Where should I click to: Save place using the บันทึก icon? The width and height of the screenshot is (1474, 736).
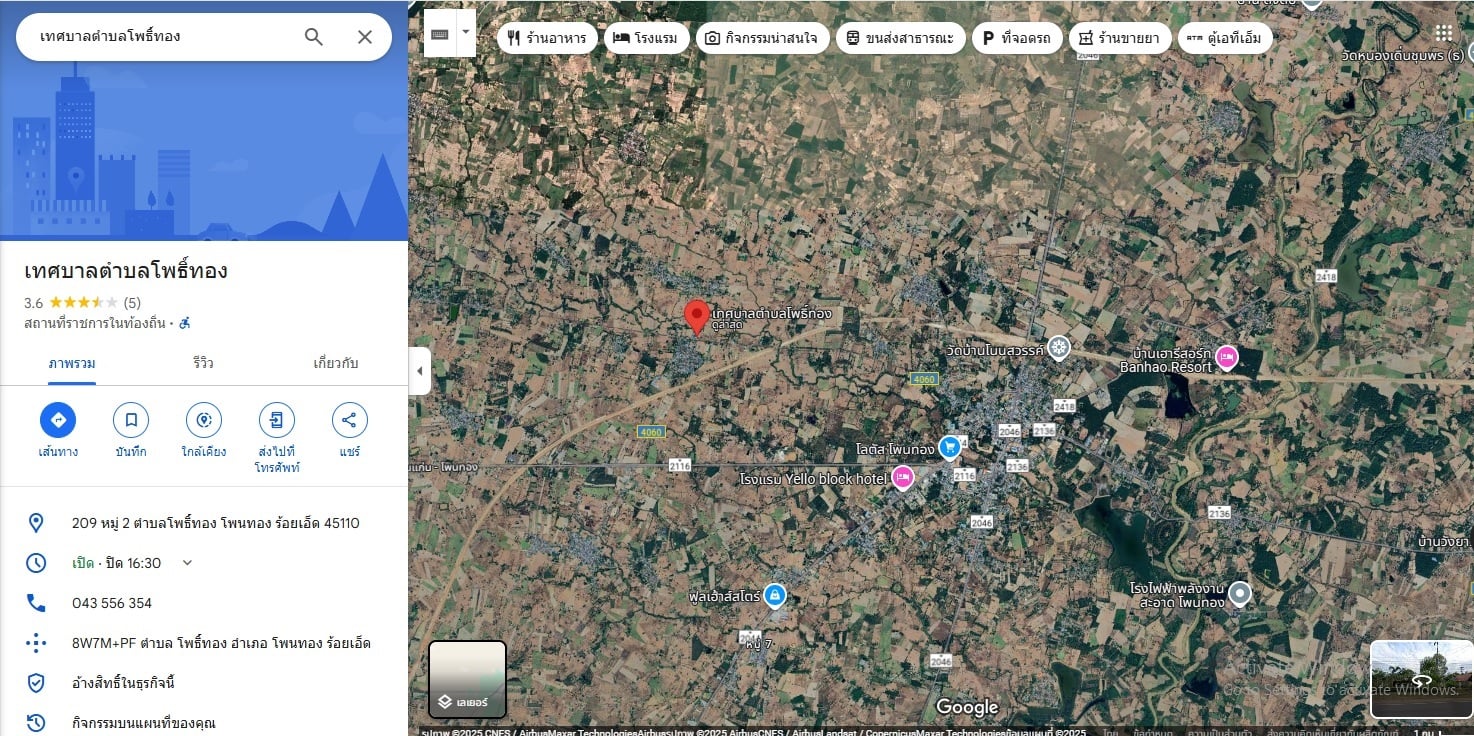coord(131,420)
